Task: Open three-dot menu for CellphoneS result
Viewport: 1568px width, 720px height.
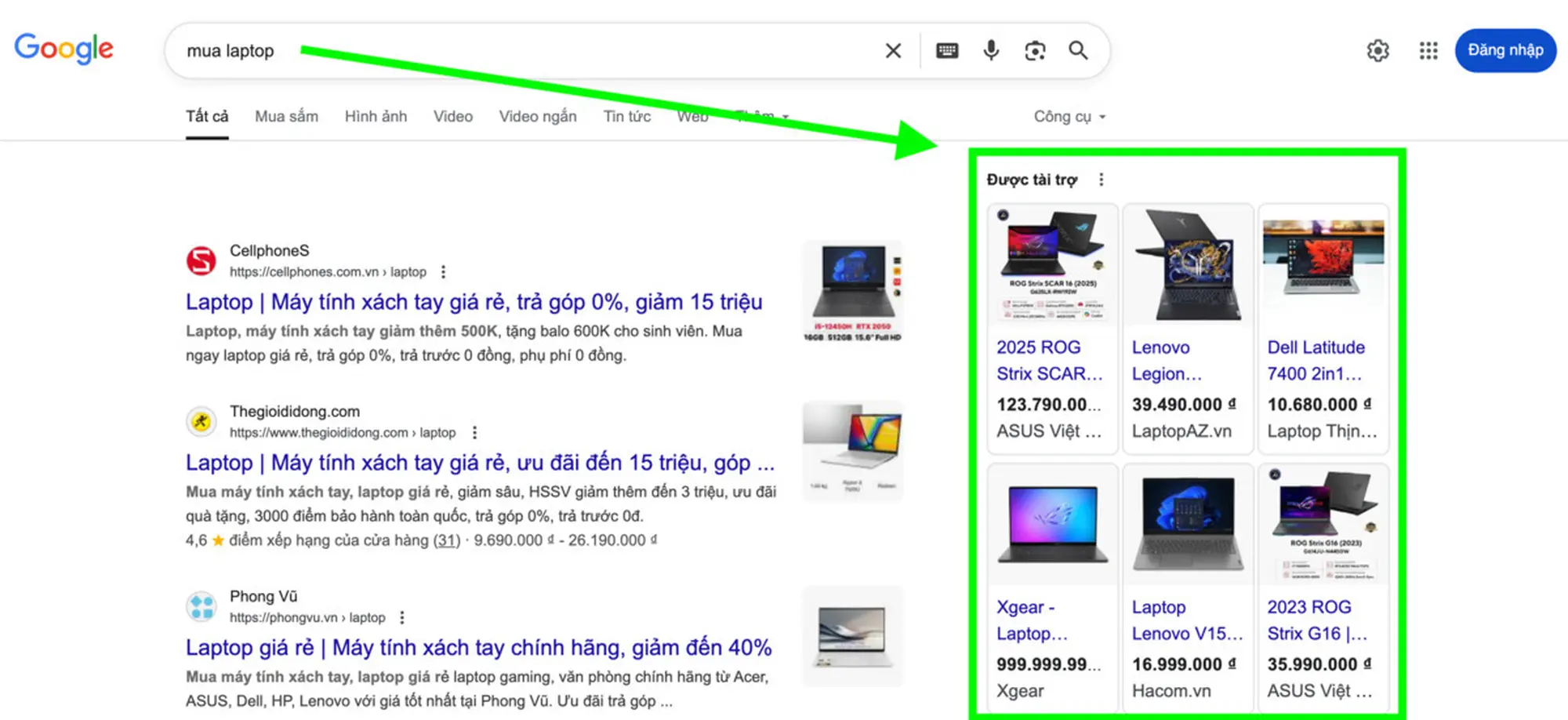Action: click(443, 272)
